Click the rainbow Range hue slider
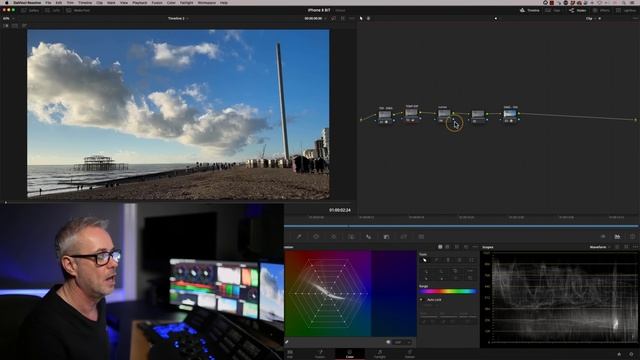The image size is (640, 360). pyautogui.click(x=448, y=291)
